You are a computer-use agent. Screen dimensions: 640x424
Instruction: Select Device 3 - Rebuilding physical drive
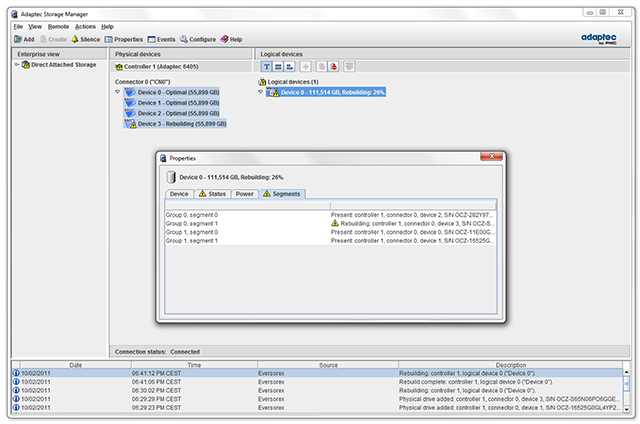175,124
